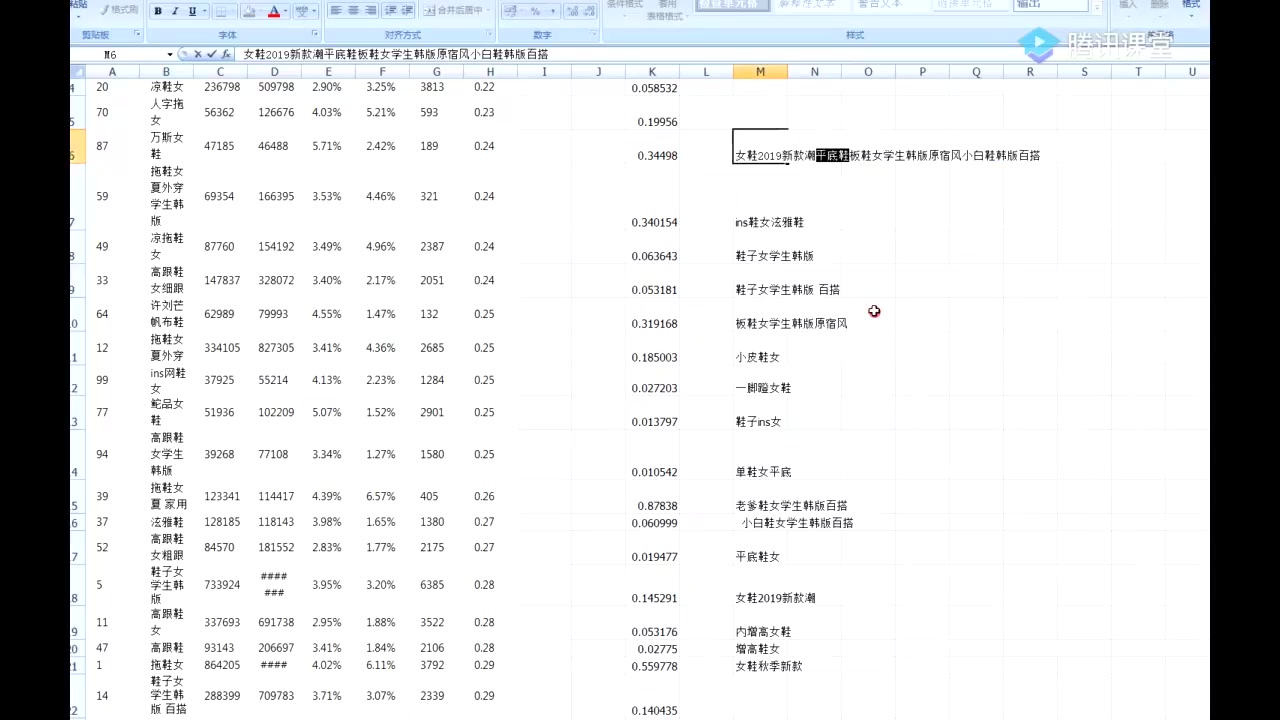Click cell 万斯女鞋 in column B
The height and width of the screenshot is (720, 1280).
167,146
